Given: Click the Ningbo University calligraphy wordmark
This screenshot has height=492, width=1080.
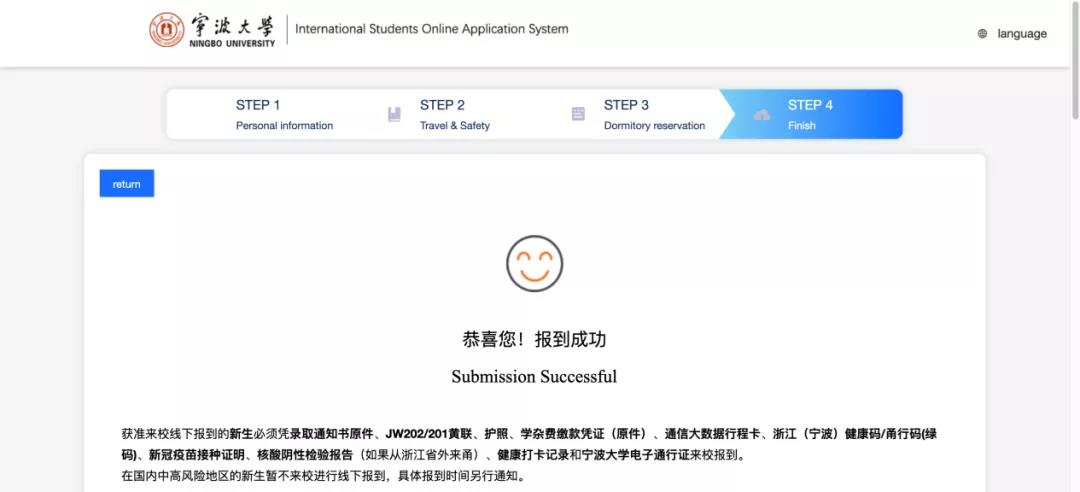Looking at the screenshot, I should (230, 25).
